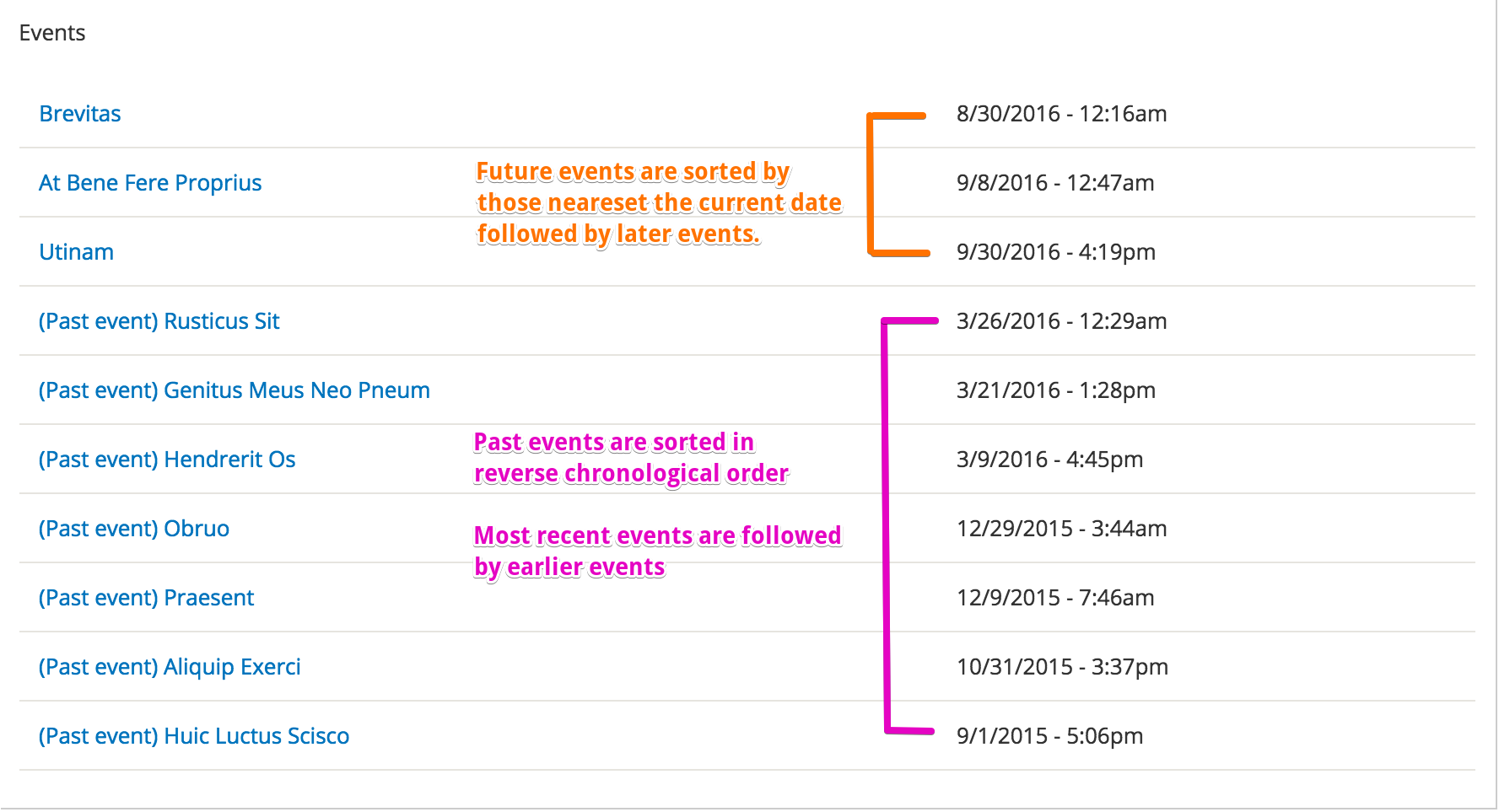Click the 12/29/2015 - 3:44am date

point(1061,529)
